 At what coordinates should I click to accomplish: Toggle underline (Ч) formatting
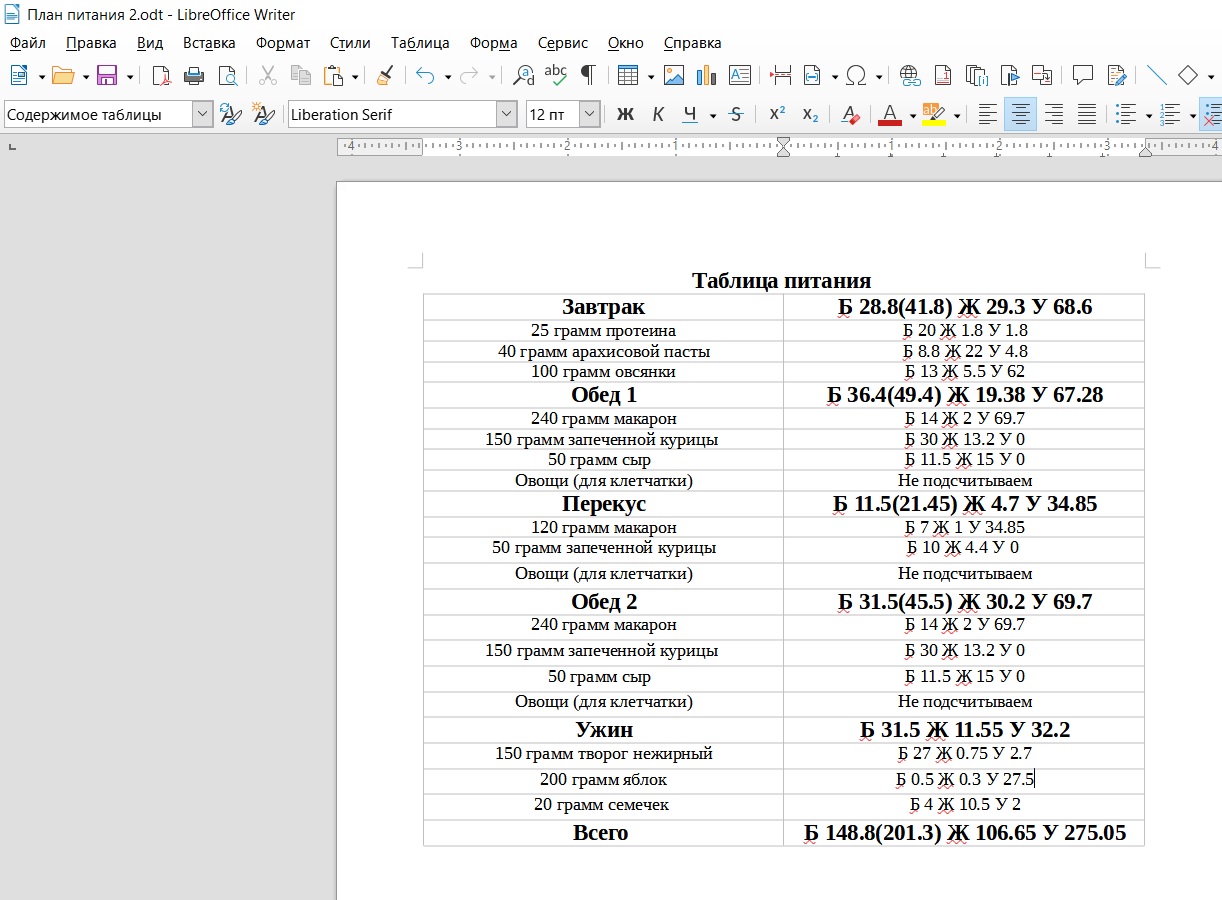[x=690, y=115]
